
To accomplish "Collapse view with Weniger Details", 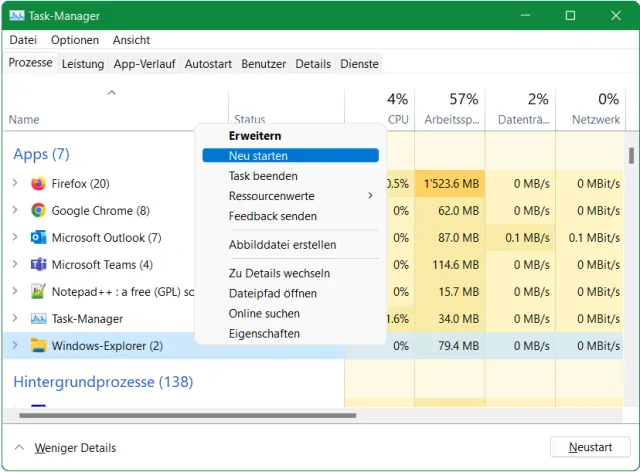I will click(66, 448).
